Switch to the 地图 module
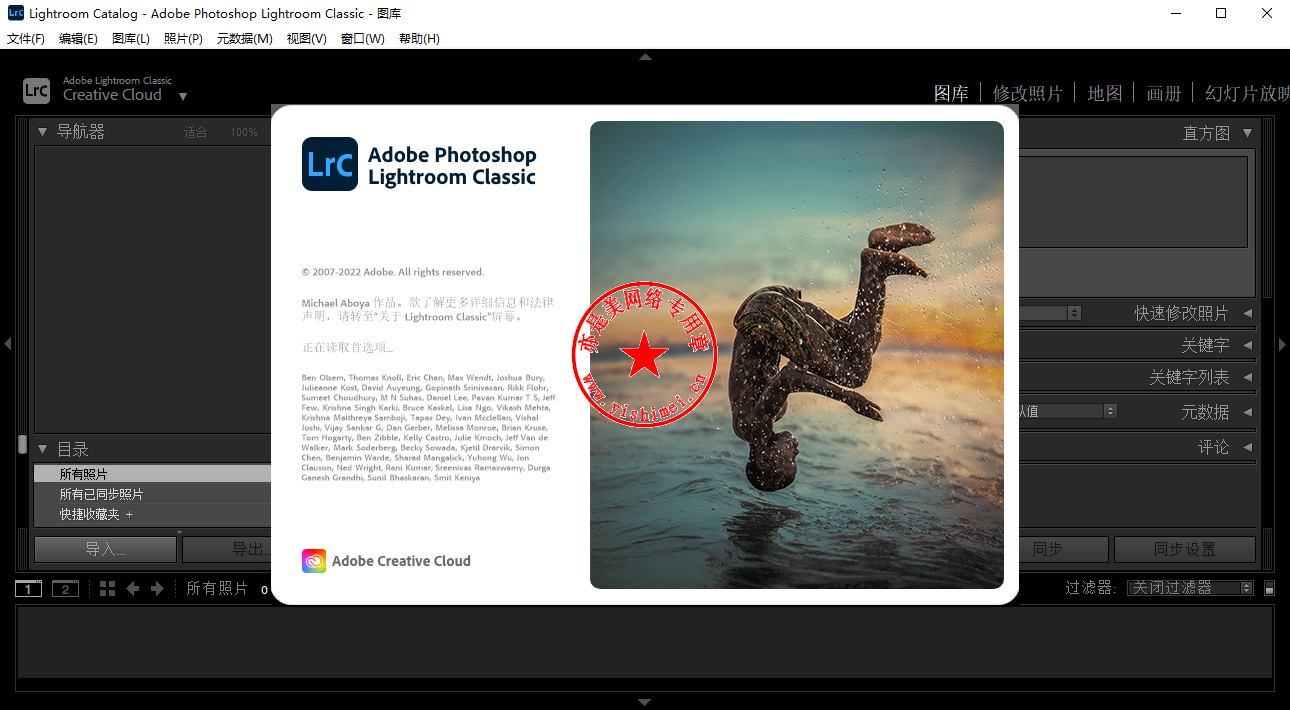This screenshot has width=1290, height=710. [1105, 93]
